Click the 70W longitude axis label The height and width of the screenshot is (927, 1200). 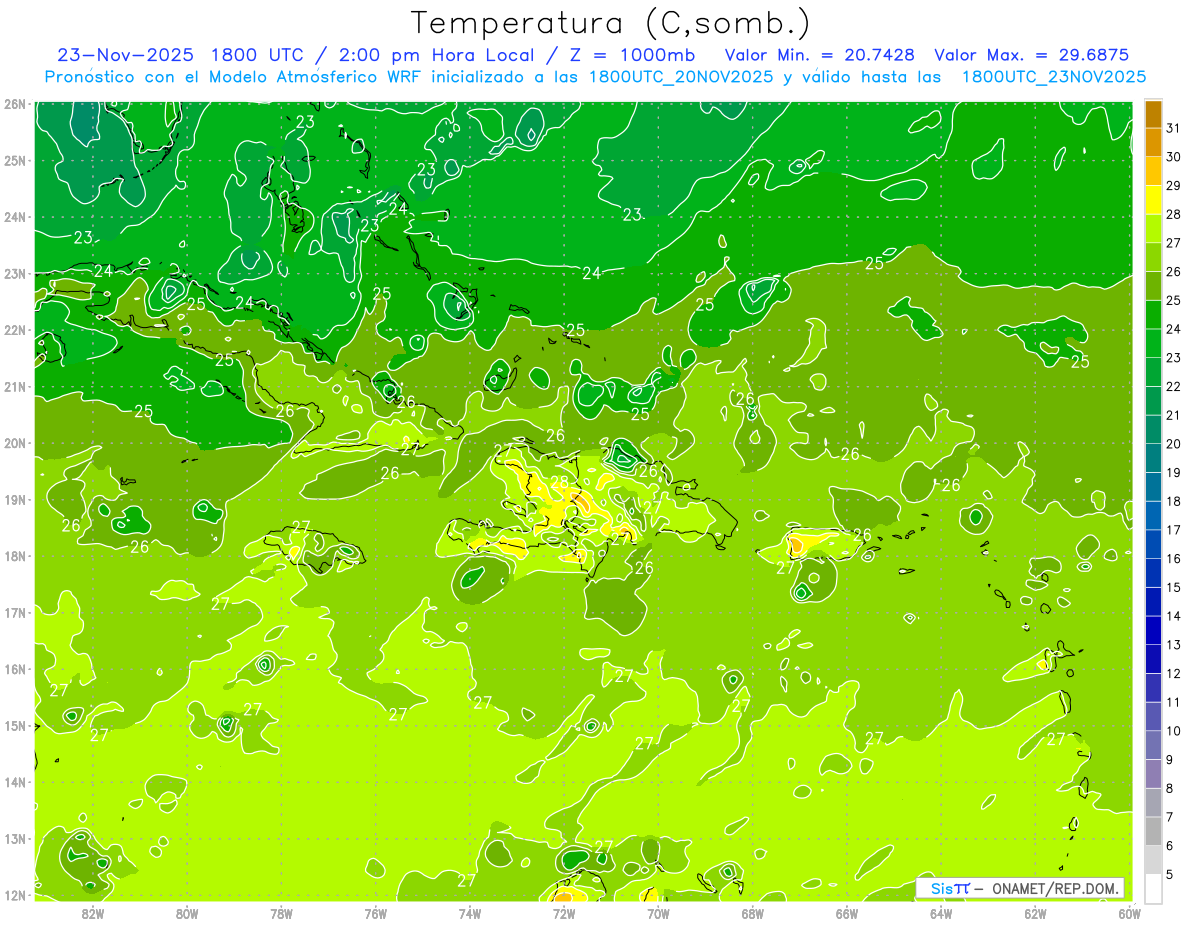point(658,913)
